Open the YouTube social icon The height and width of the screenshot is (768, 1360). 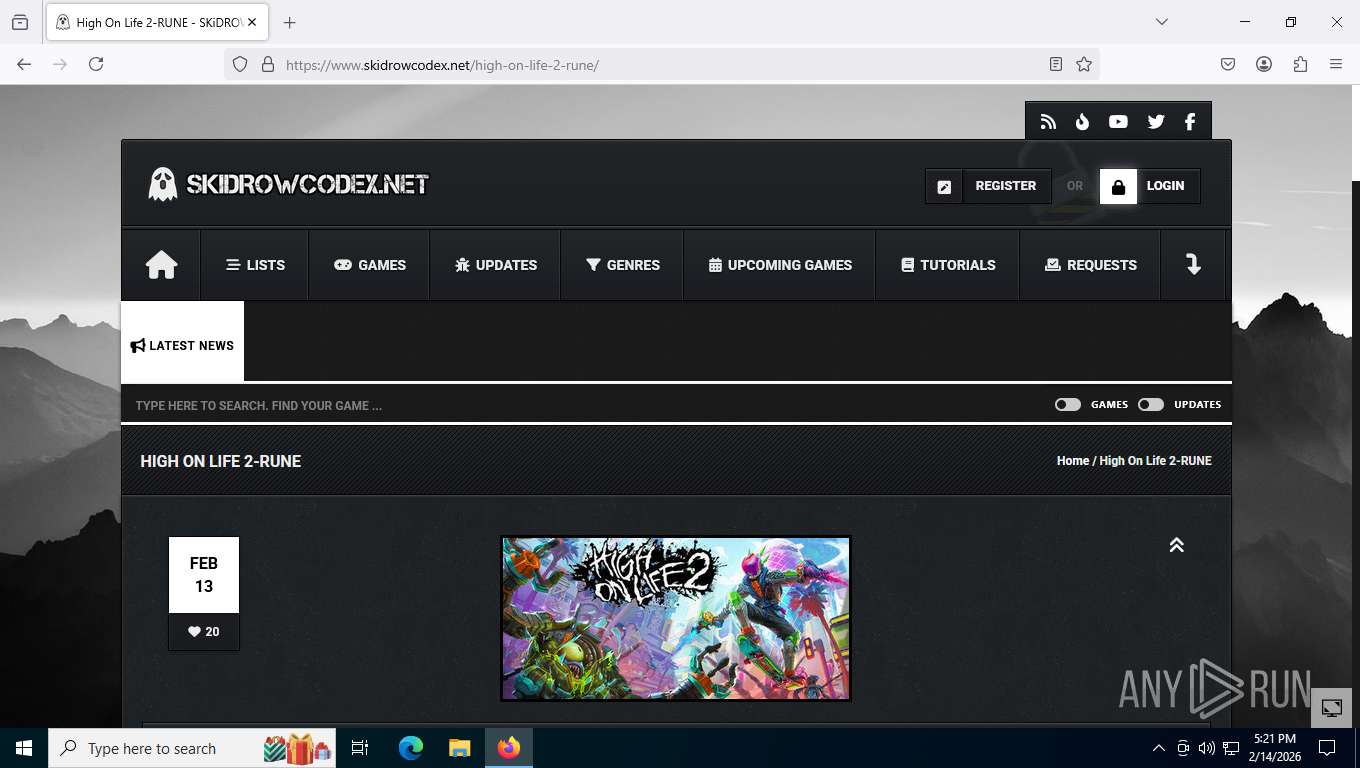tap(1118, 122)
